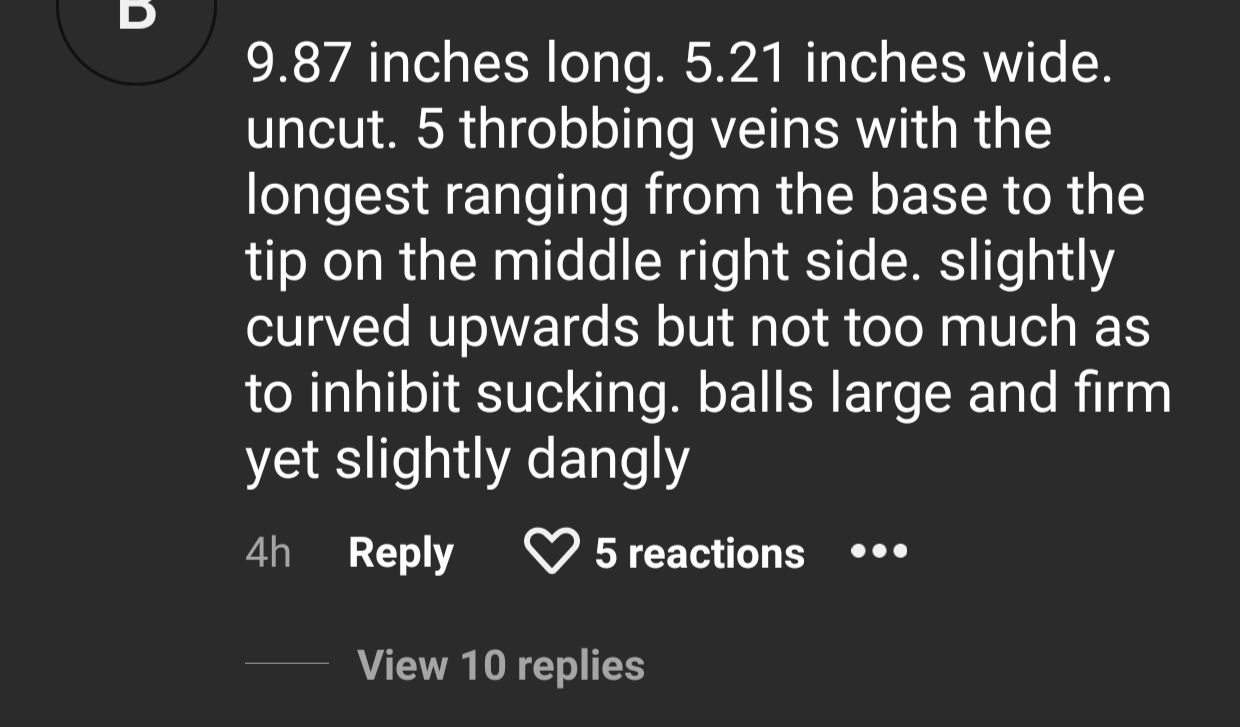
Task: Select the final comment line "yet slightly dangly"
Action: pyautogui.click(x=468, y=461)
